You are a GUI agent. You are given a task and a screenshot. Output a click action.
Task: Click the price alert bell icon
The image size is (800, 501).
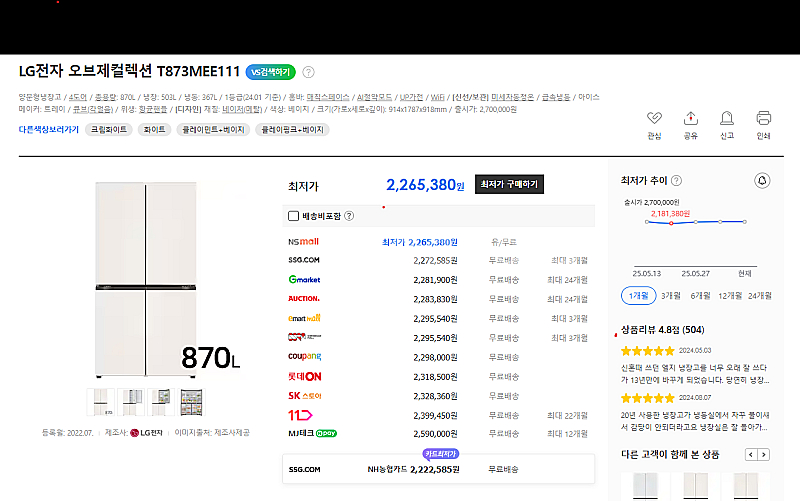pyautogui.click(x=762, y=181)
